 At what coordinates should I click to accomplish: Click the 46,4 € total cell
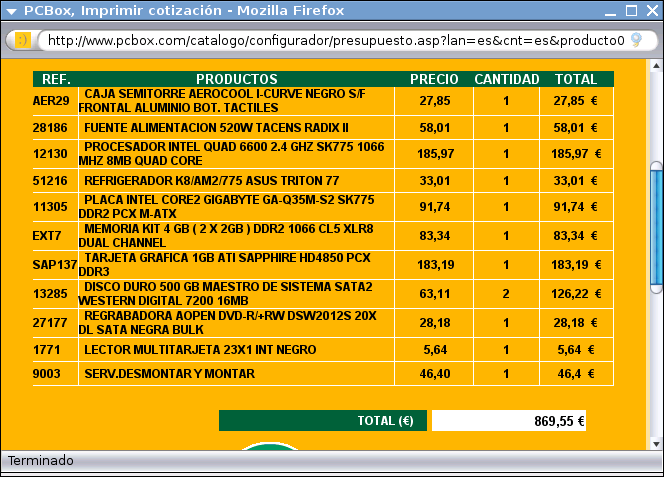[576, 374]
